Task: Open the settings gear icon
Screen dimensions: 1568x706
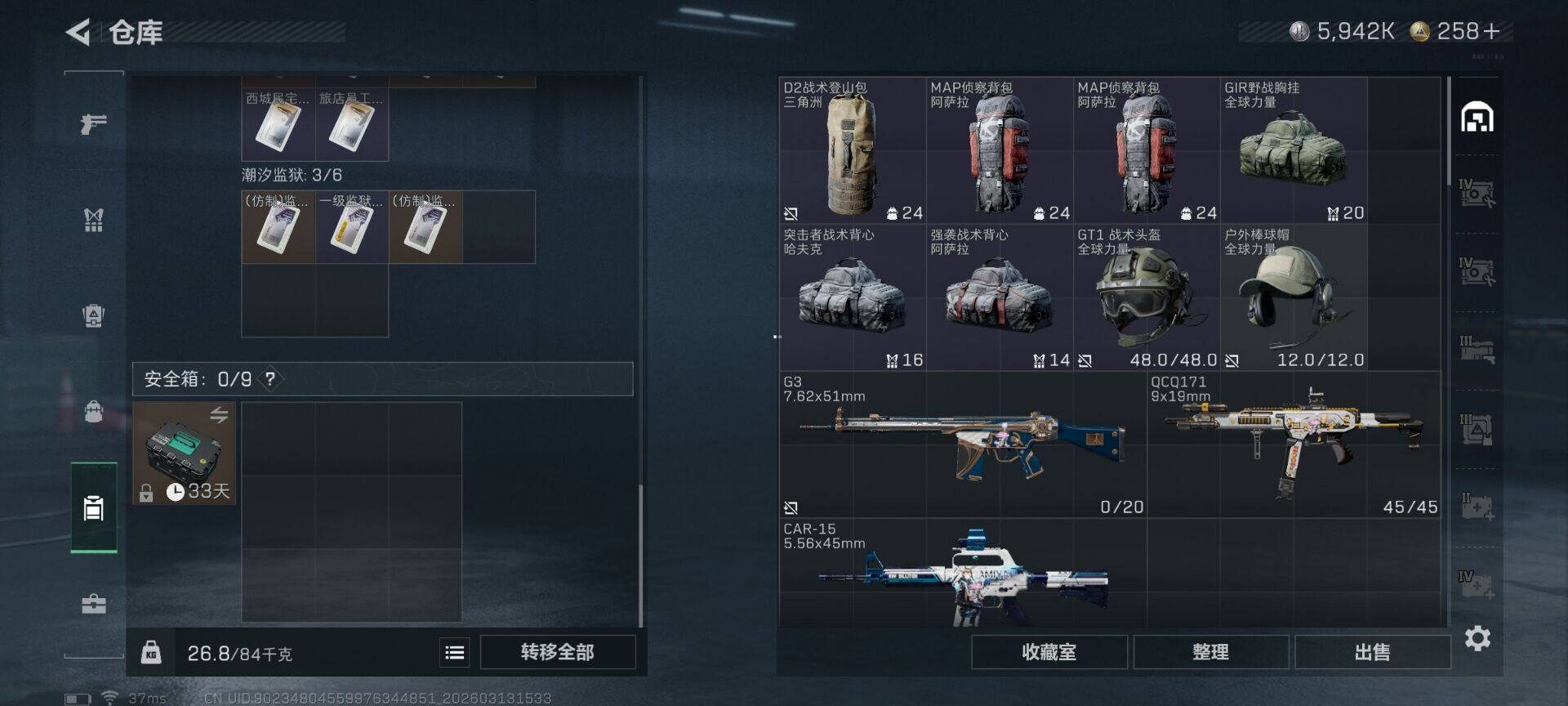Action: (1477, 638)
